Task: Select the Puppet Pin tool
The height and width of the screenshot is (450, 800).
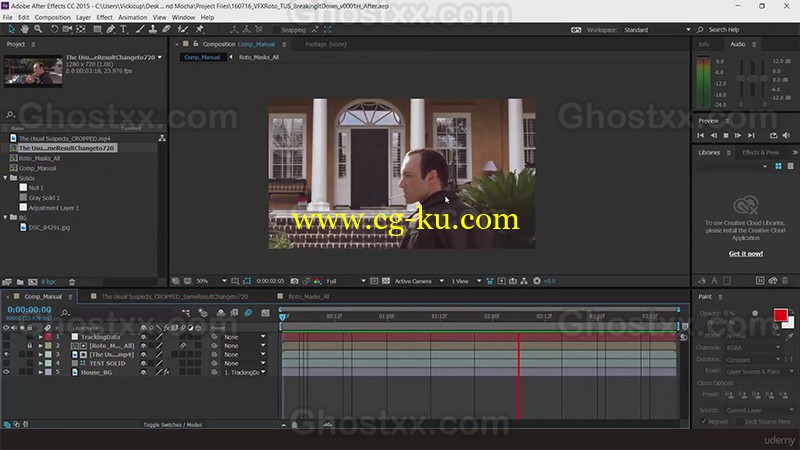Action: [x=199, y=30]
